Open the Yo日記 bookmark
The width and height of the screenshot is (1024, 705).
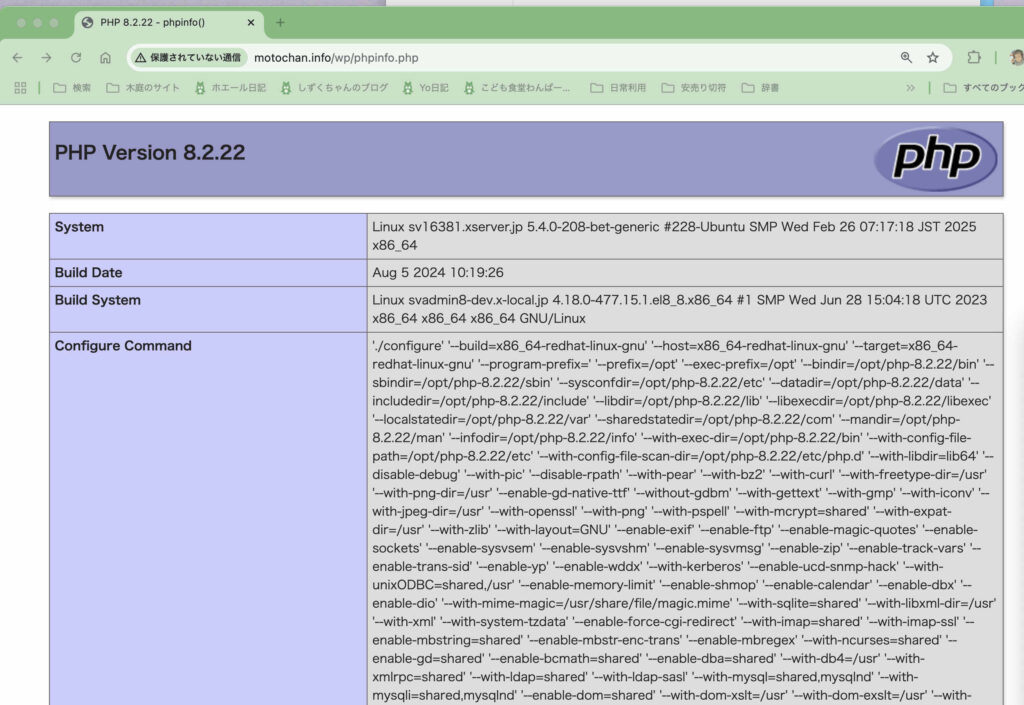coord(425,87)
